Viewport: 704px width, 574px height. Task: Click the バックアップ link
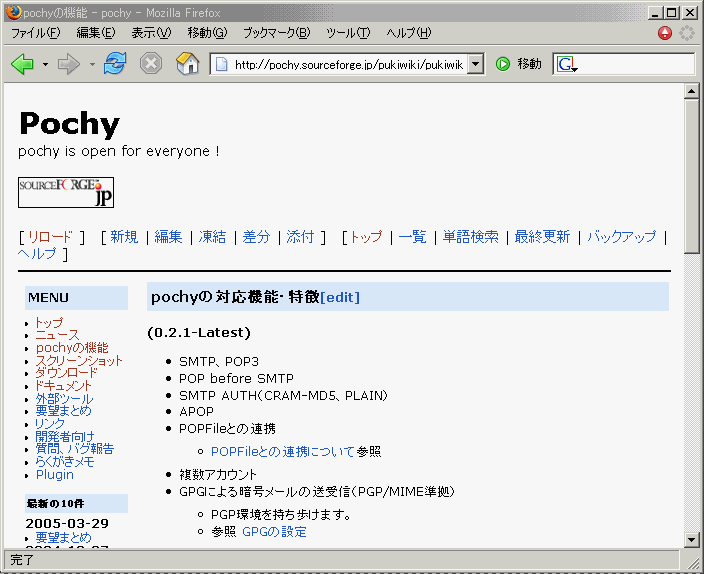[622, 237]
